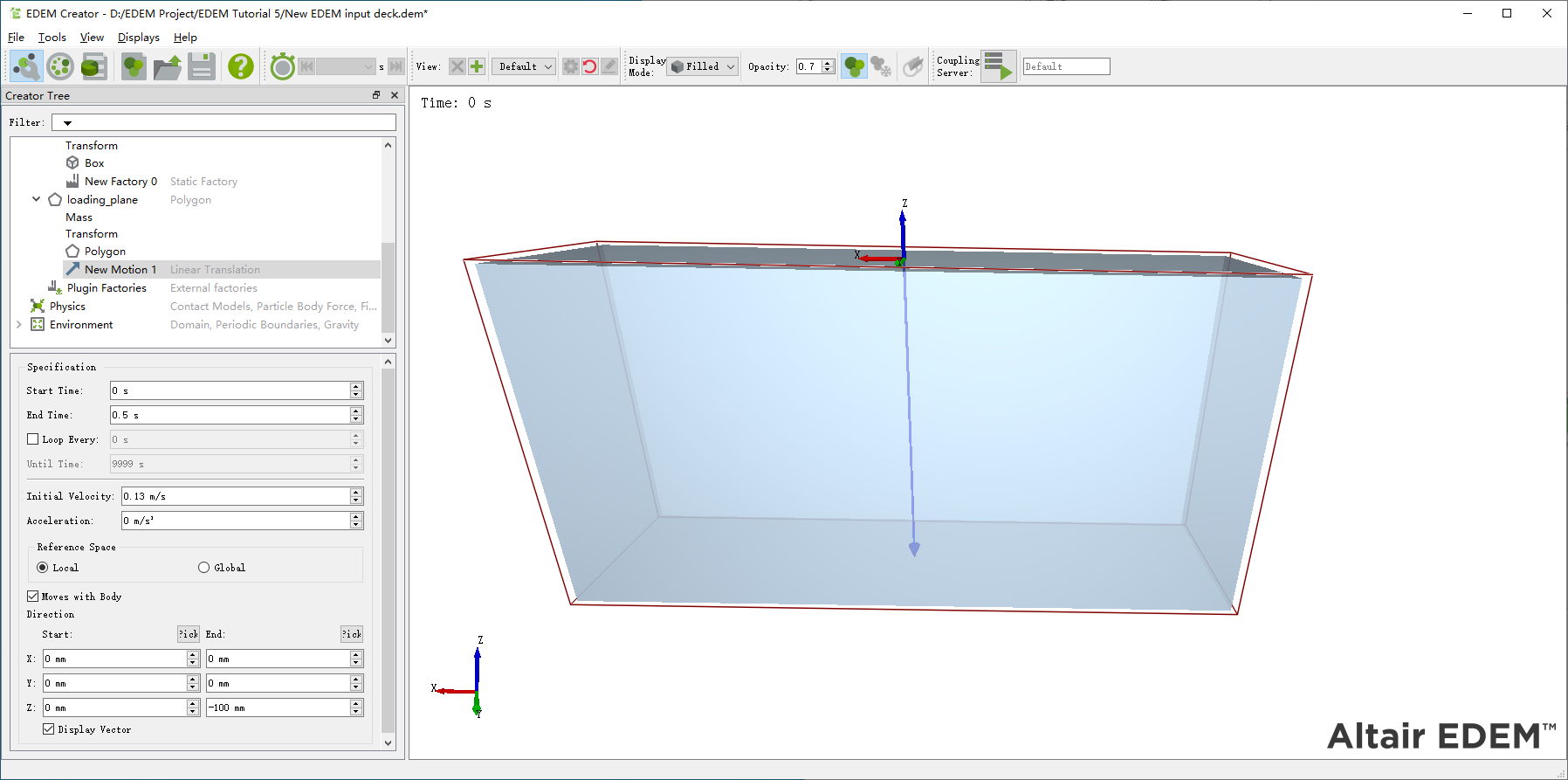1568x780 pixels.
Task: Open the View Default dropdown
Action: (524, 66)
